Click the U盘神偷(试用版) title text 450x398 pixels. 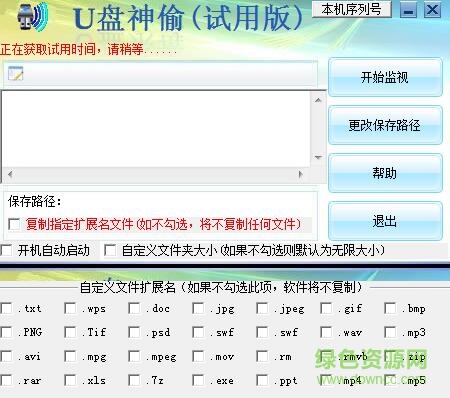(188, 17)
